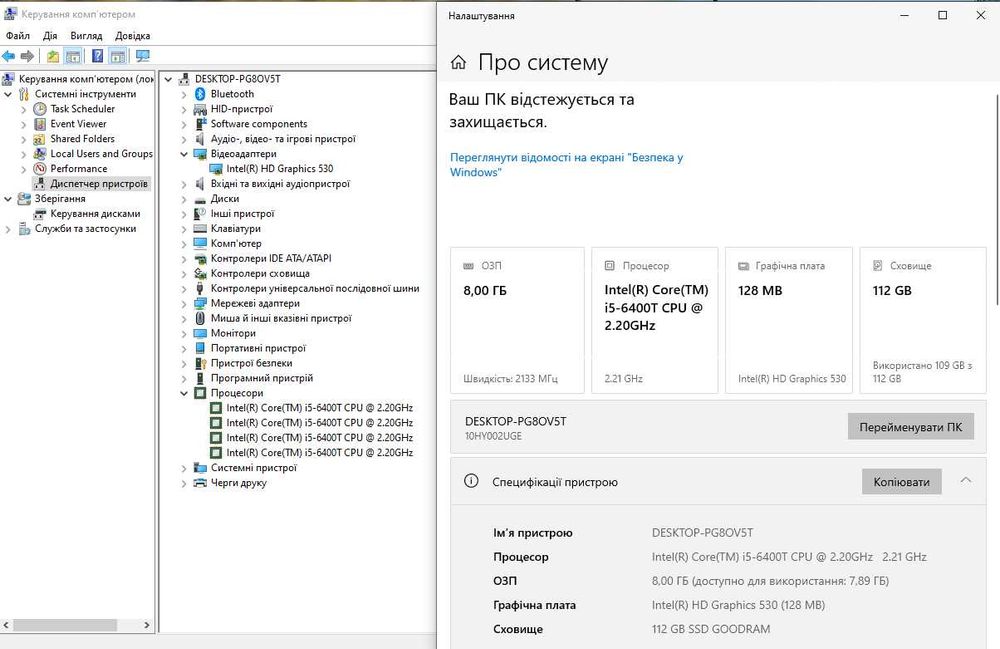Click the Bluetooth device icon

pos(200,94)
